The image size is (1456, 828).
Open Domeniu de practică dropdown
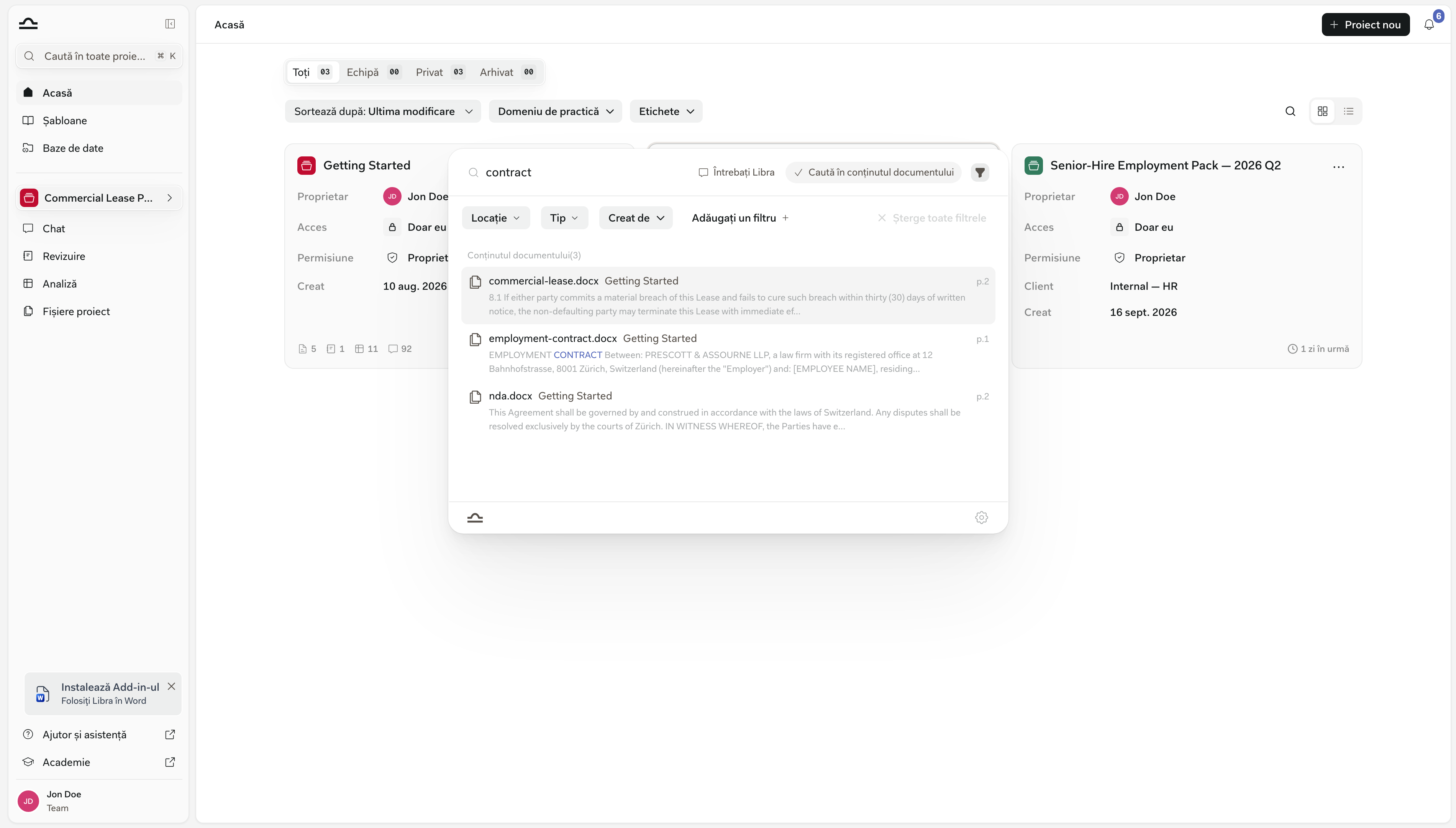click(x=555, y=112)
